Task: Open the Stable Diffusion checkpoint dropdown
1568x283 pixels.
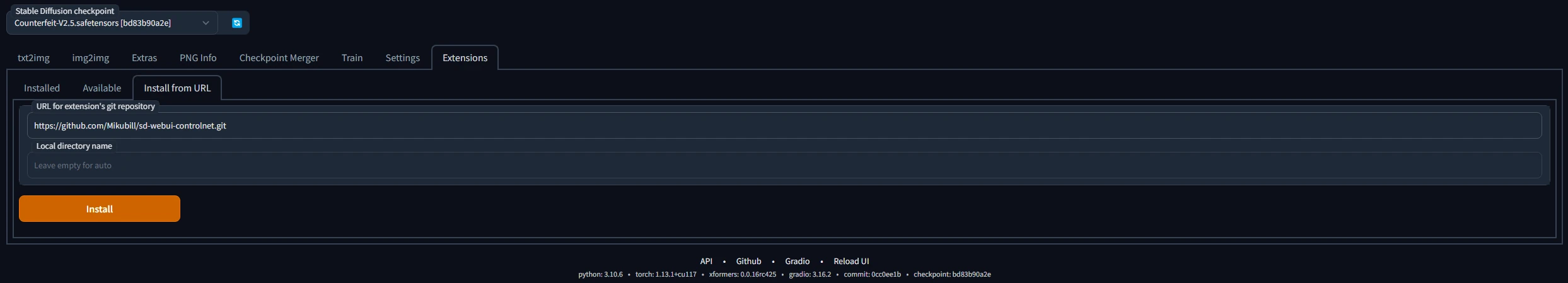Action: pyautogui.click(x=112, y=23)
